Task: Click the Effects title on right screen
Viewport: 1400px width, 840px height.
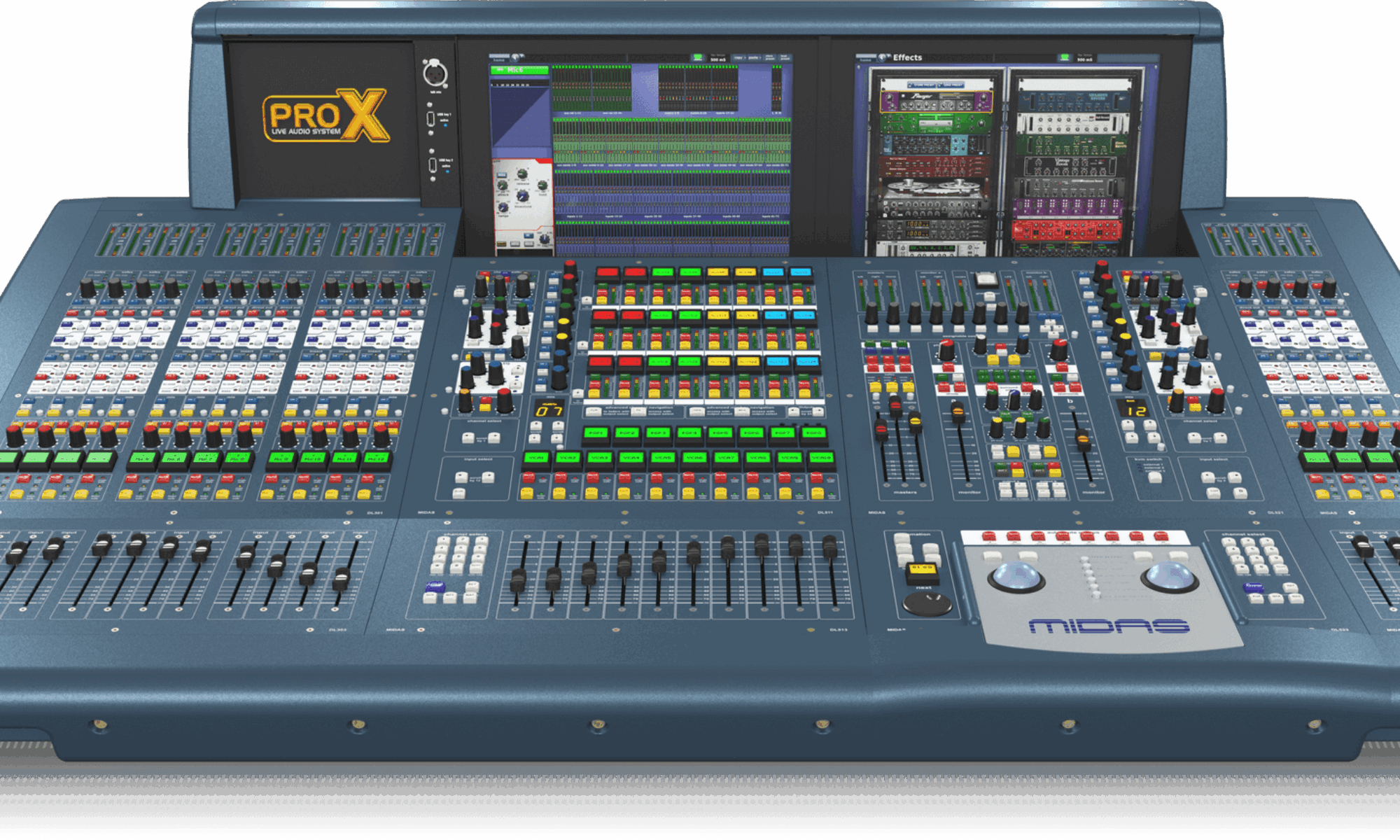Action: [x=907, y=57]
